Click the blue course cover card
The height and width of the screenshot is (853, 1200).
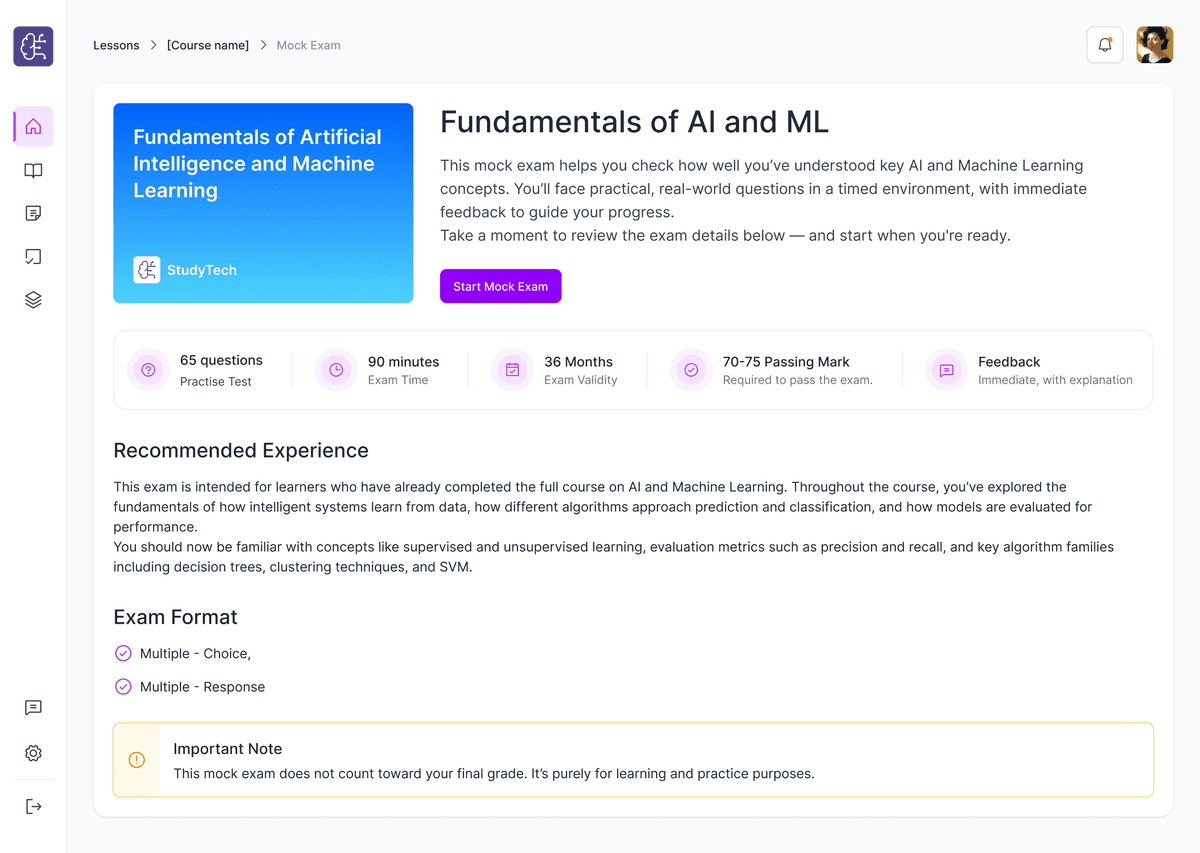tap(263, 203)
